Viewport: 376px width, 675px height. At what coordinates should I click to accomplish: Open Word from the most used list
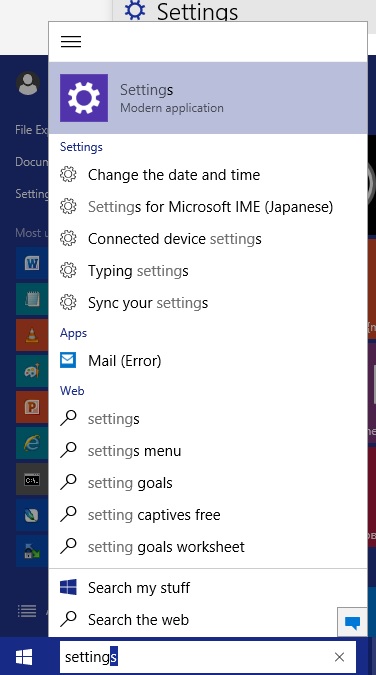point(32,263)
